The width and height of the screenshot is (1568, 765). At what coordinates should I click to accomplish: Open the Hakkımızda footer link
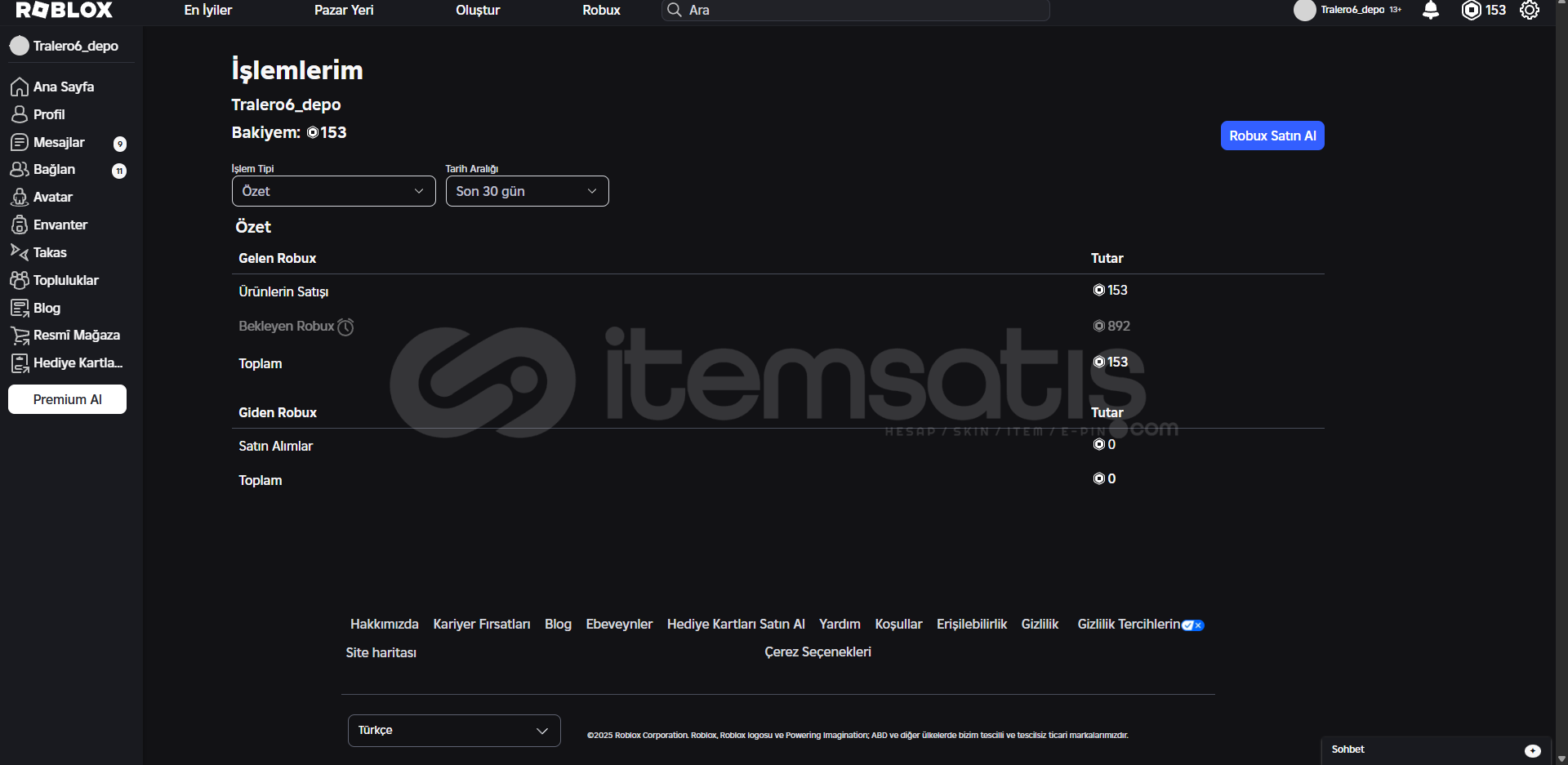[385, 624]
